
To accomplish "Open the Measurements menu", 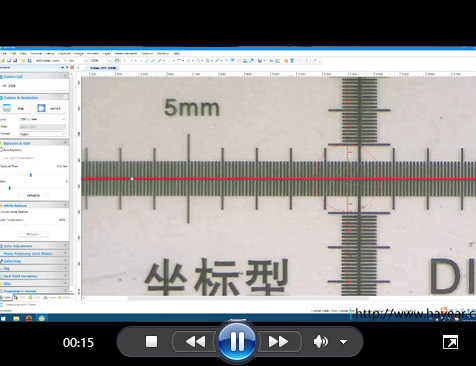I will (126, 53).
